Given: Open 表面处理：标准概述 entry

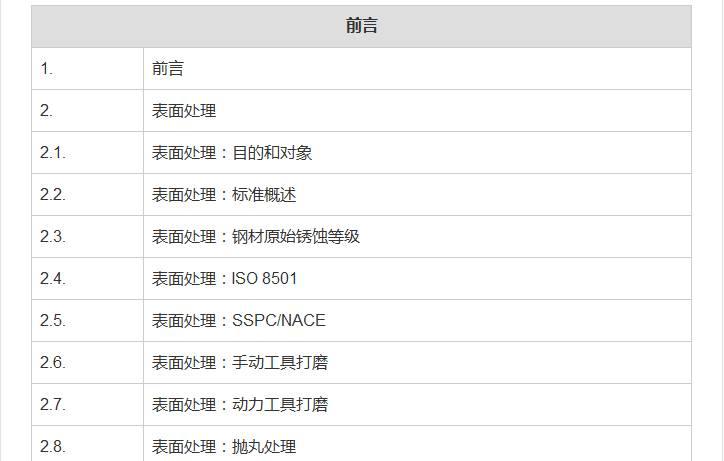Looking at the screenshot, I should pos(224,195).
